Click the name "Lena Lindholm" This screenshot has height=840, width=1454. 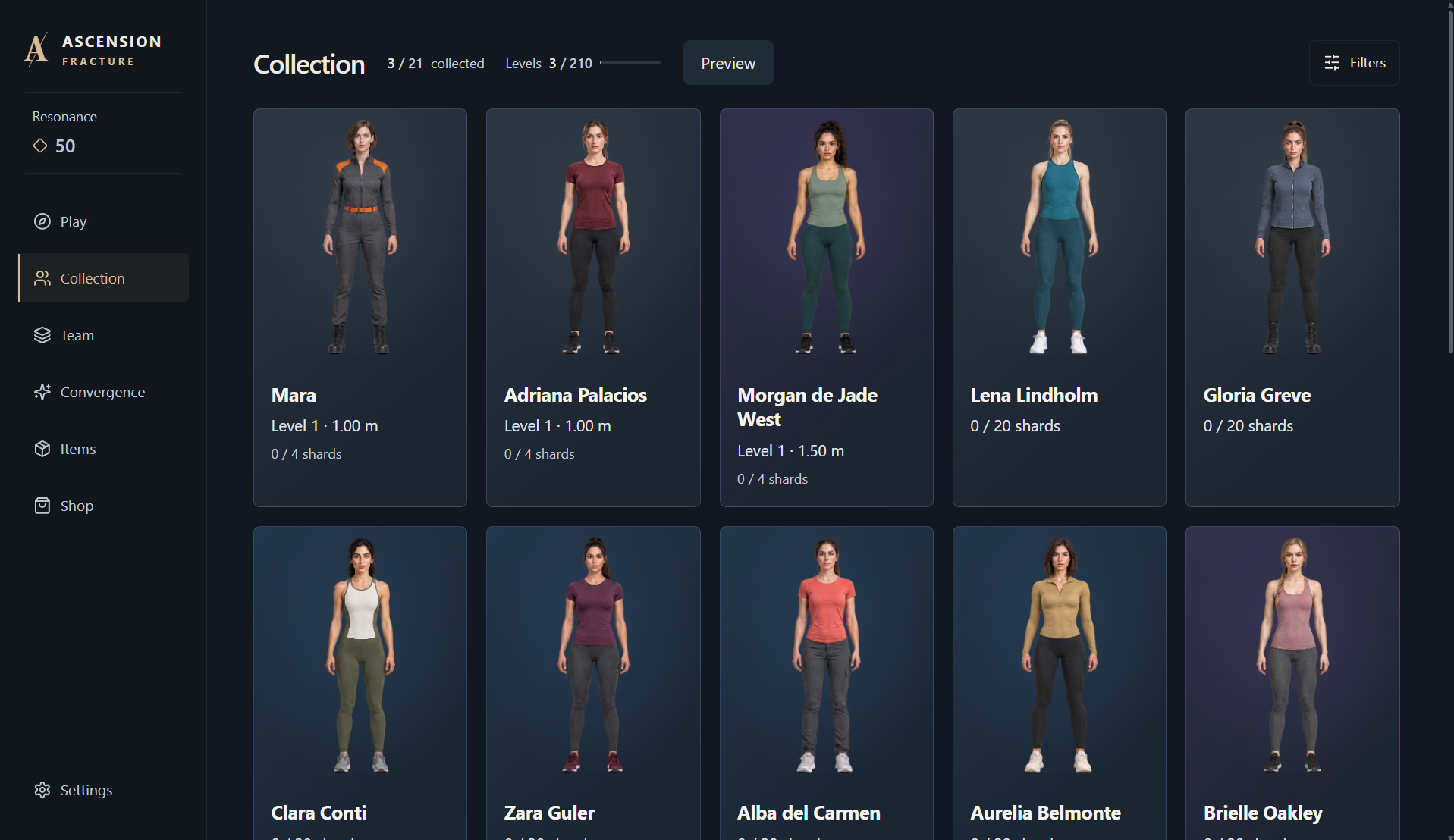coord(1034,395)
